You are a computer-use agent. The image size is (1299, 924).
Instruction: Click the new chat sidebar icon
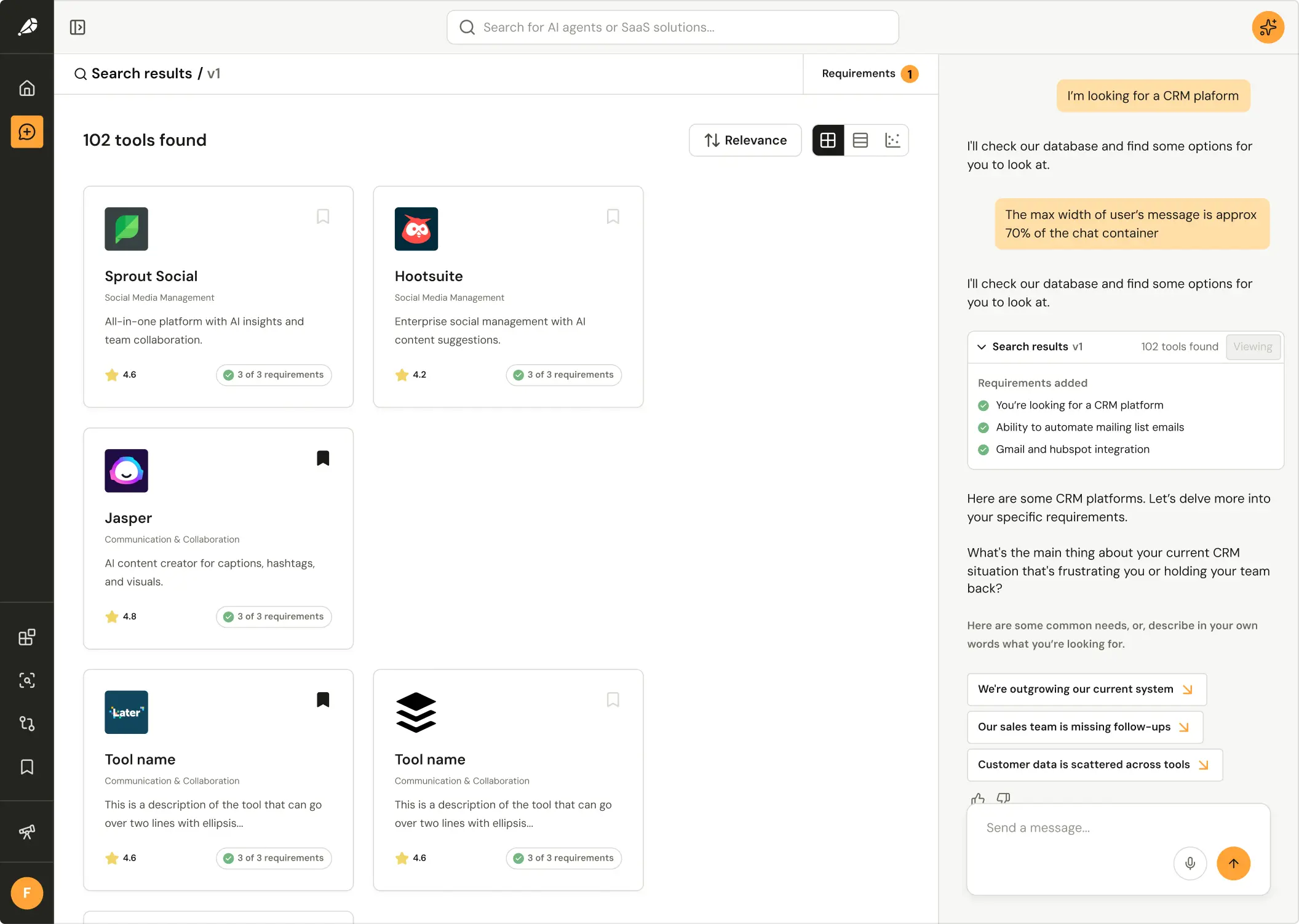[26, 132]
